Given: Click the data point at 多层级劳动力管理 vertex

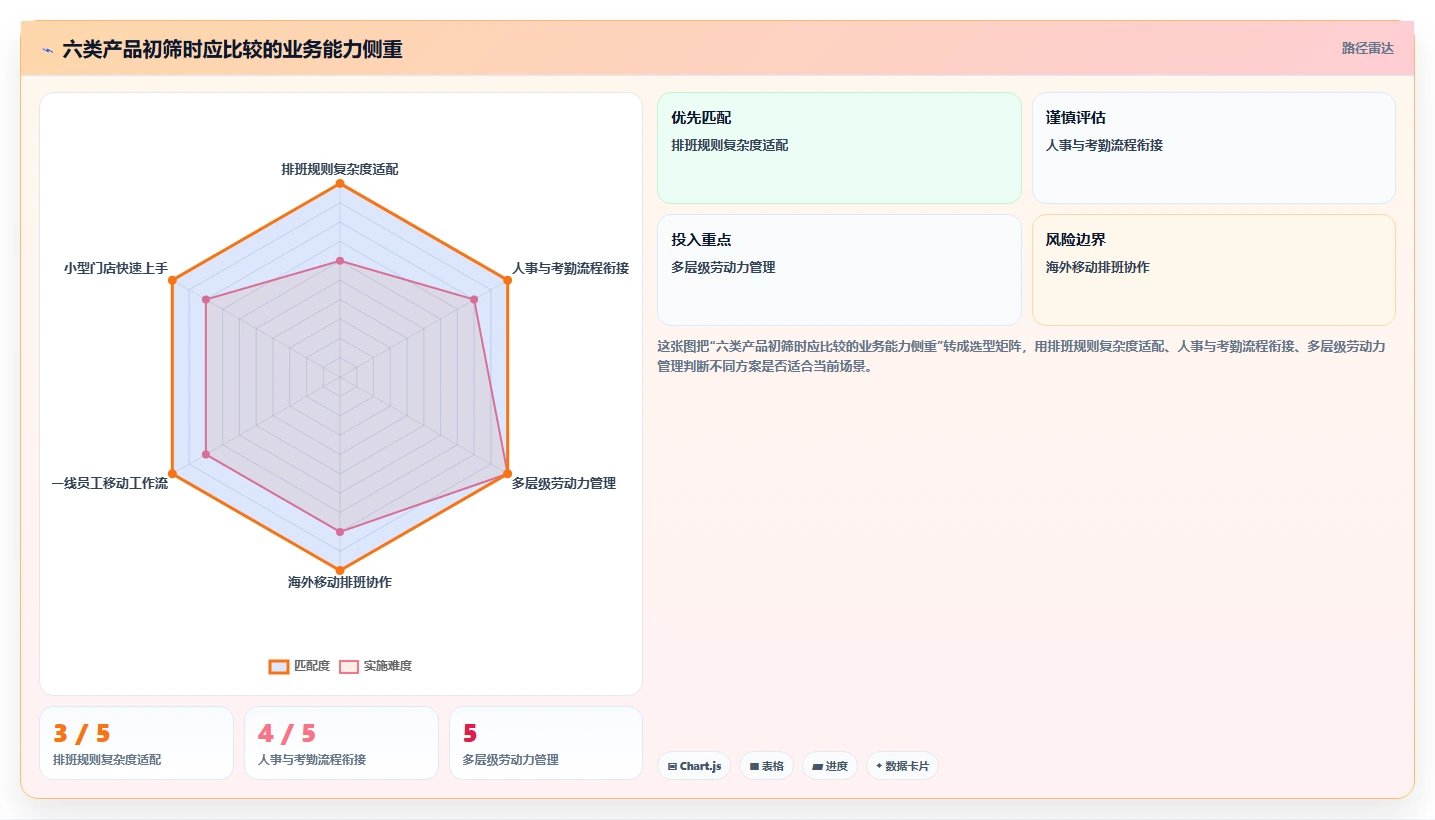Looking at the screenshot, I should (x=507, y=473).
